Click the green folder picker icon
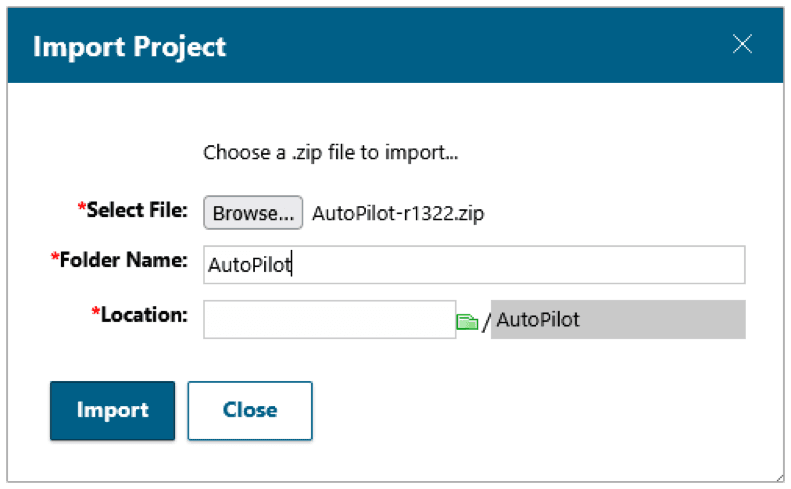791x489 pixels. [x=467, y=321]
